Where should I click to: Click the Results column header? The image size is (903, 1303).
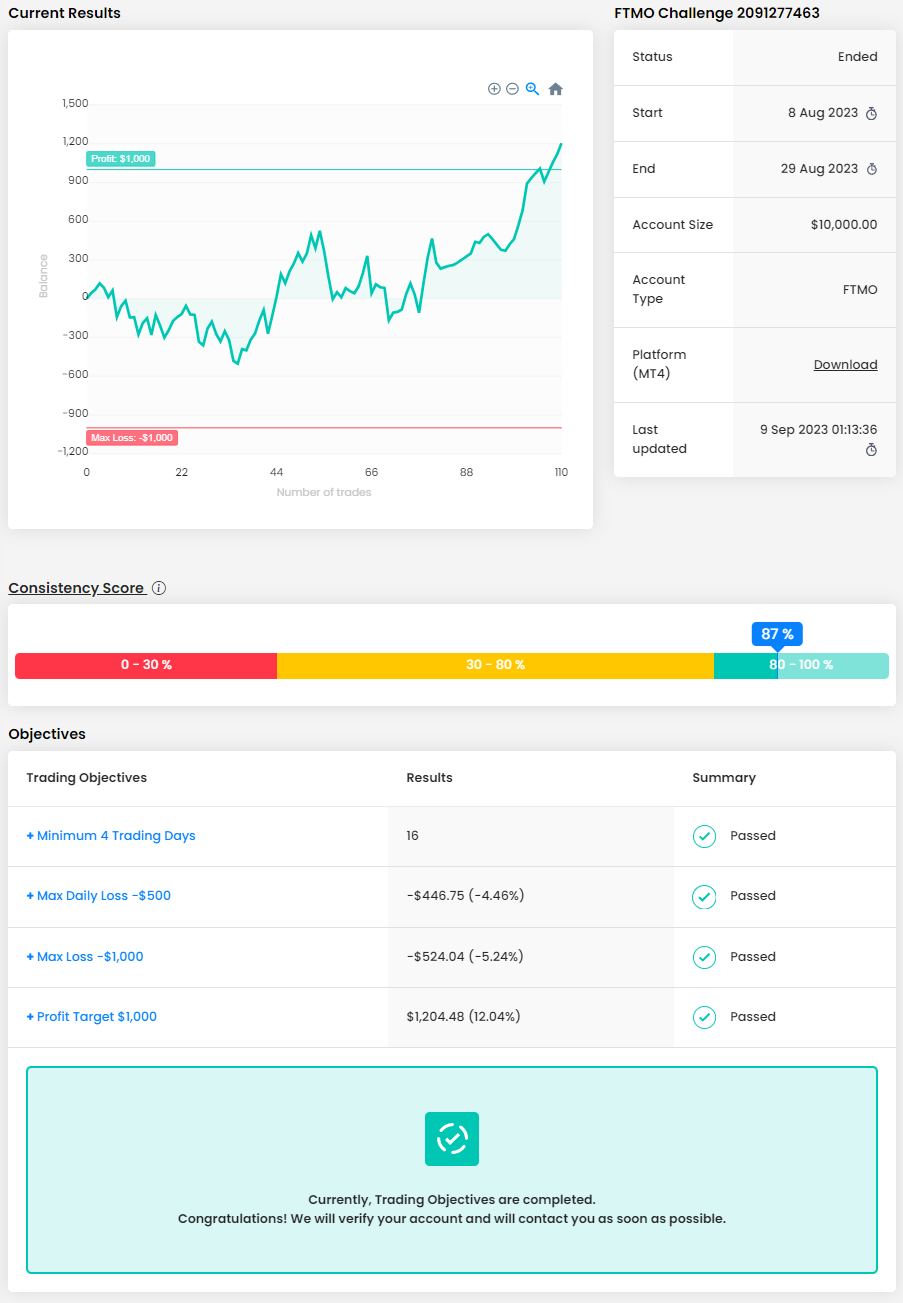[x=429, y=778]
